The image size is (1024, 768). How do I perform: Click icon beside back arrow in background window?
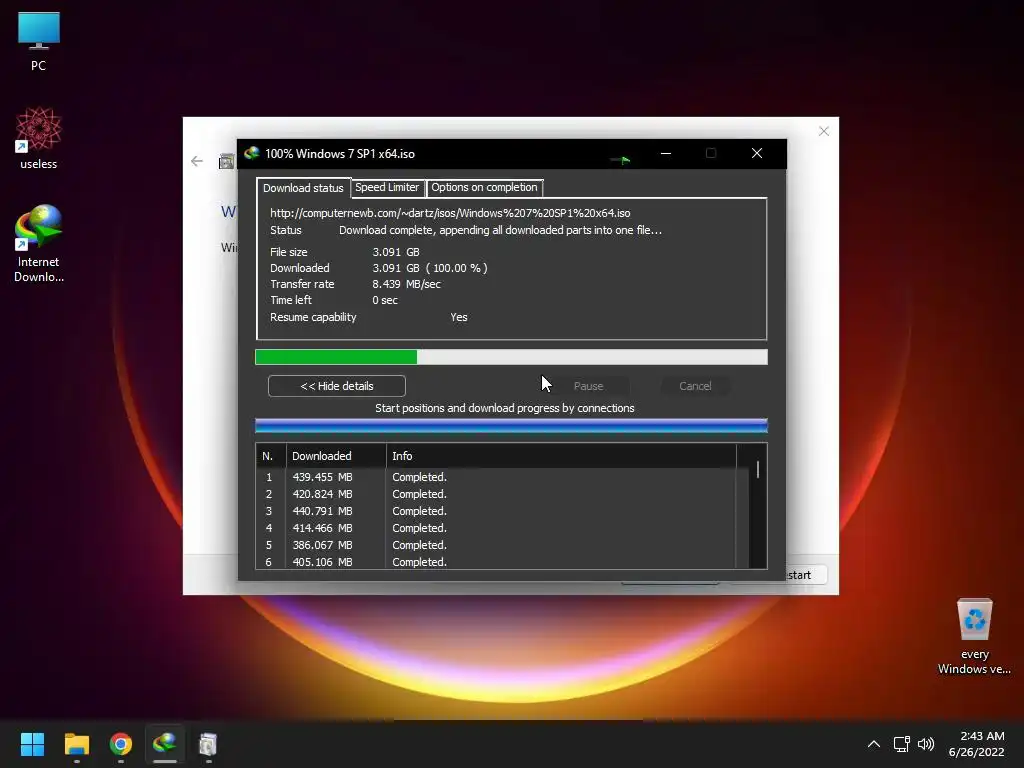tap(227, 161)
